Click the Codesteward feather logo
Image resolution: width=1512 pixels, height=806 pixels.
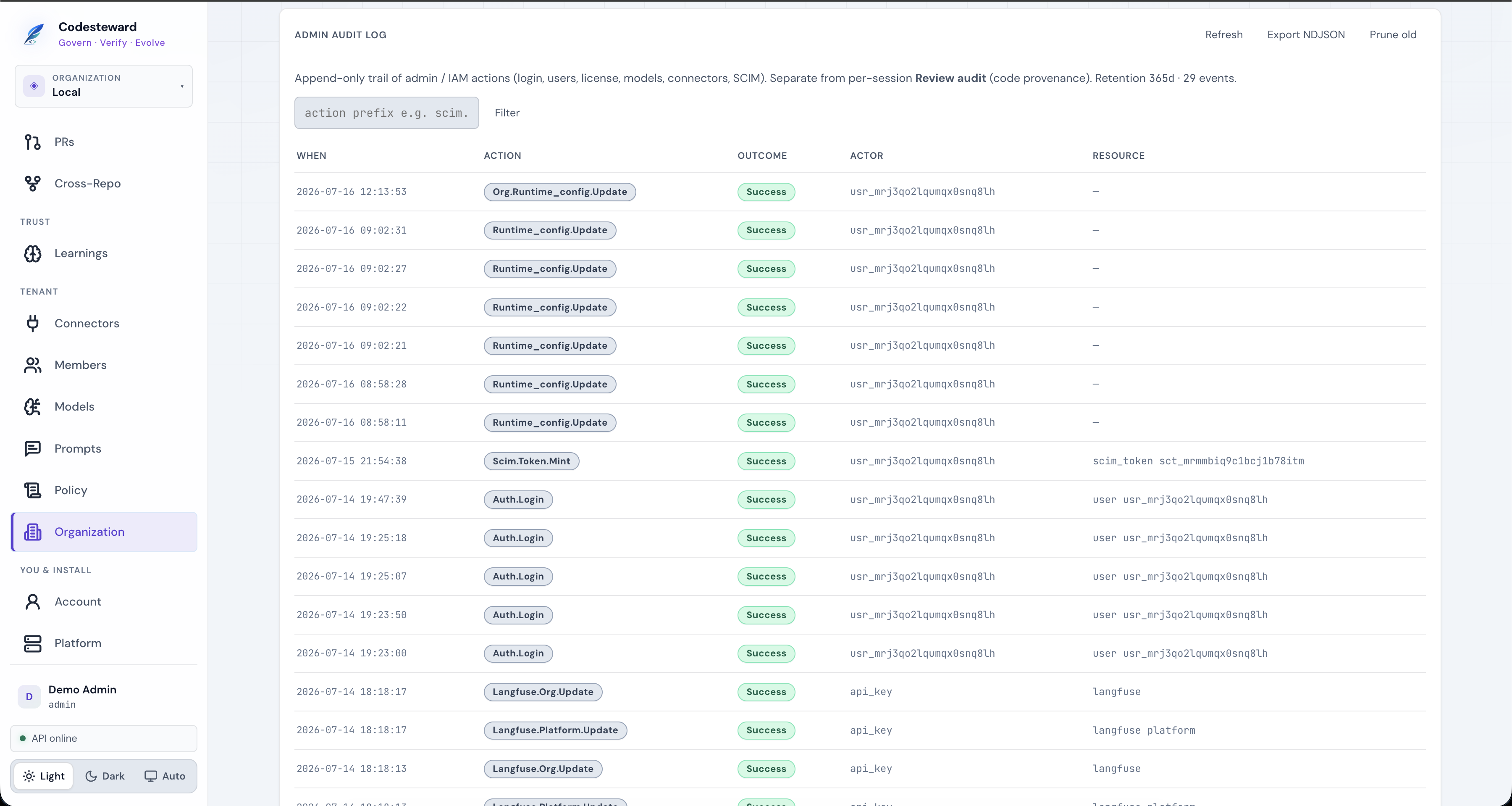34,34
